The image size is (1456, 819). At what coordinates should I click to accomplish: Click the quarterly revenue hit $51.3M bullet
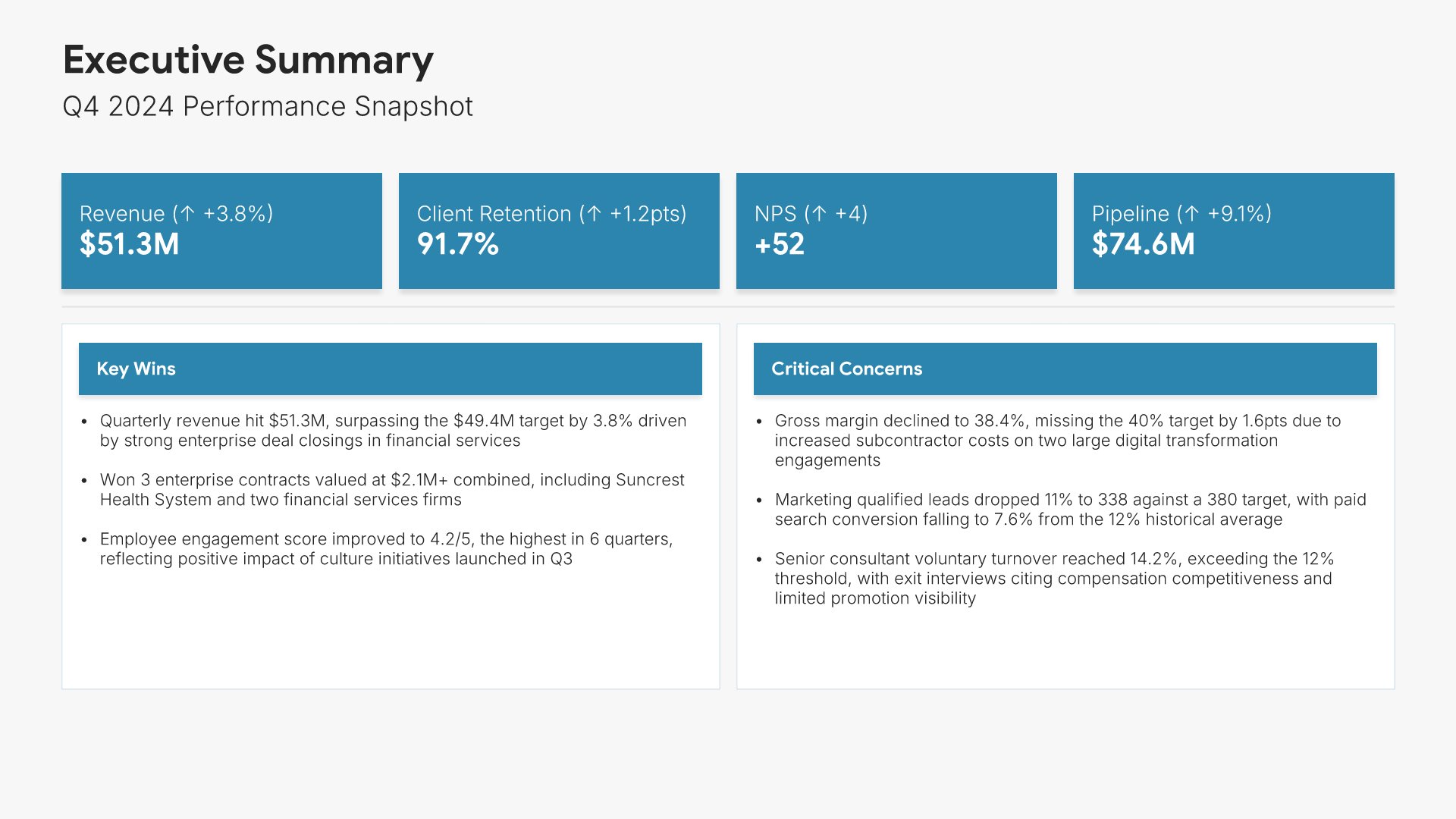[393, 431]
